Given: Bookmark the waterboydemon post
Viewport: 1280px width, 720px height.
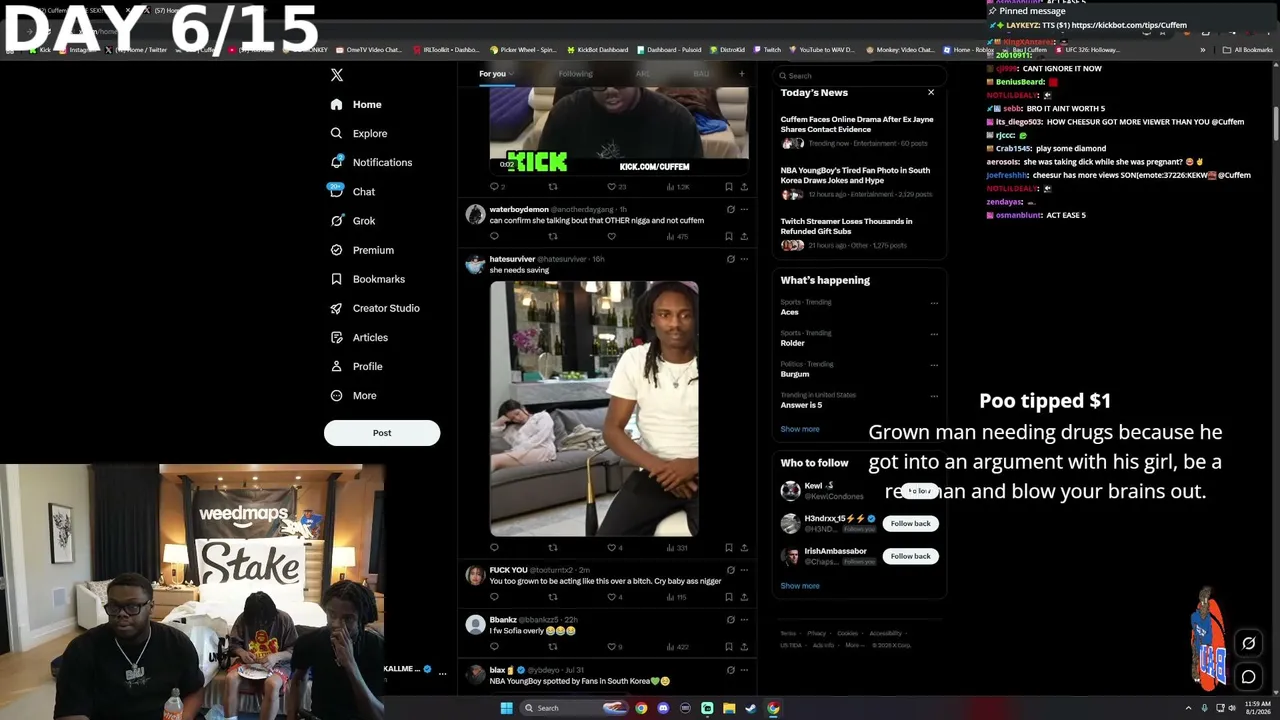Looking at the screenshot, I should point(728,237).
